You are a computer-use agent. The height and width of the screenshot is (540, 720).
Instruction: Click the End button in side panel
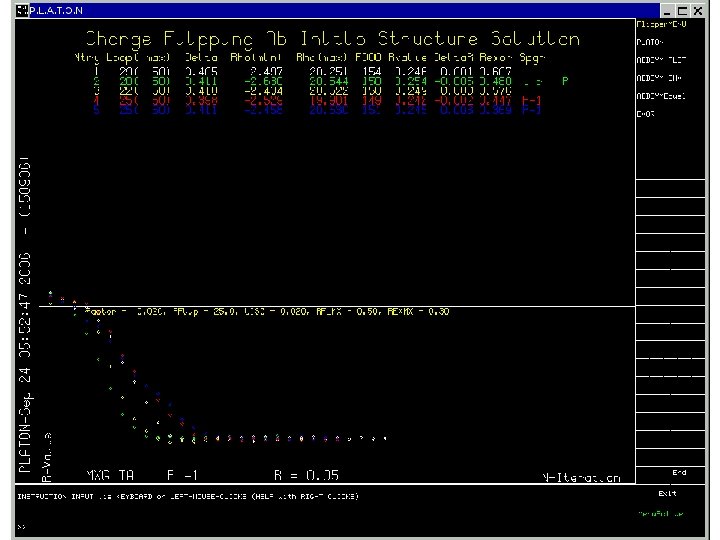pyautogui.click(x=679, y=472)
